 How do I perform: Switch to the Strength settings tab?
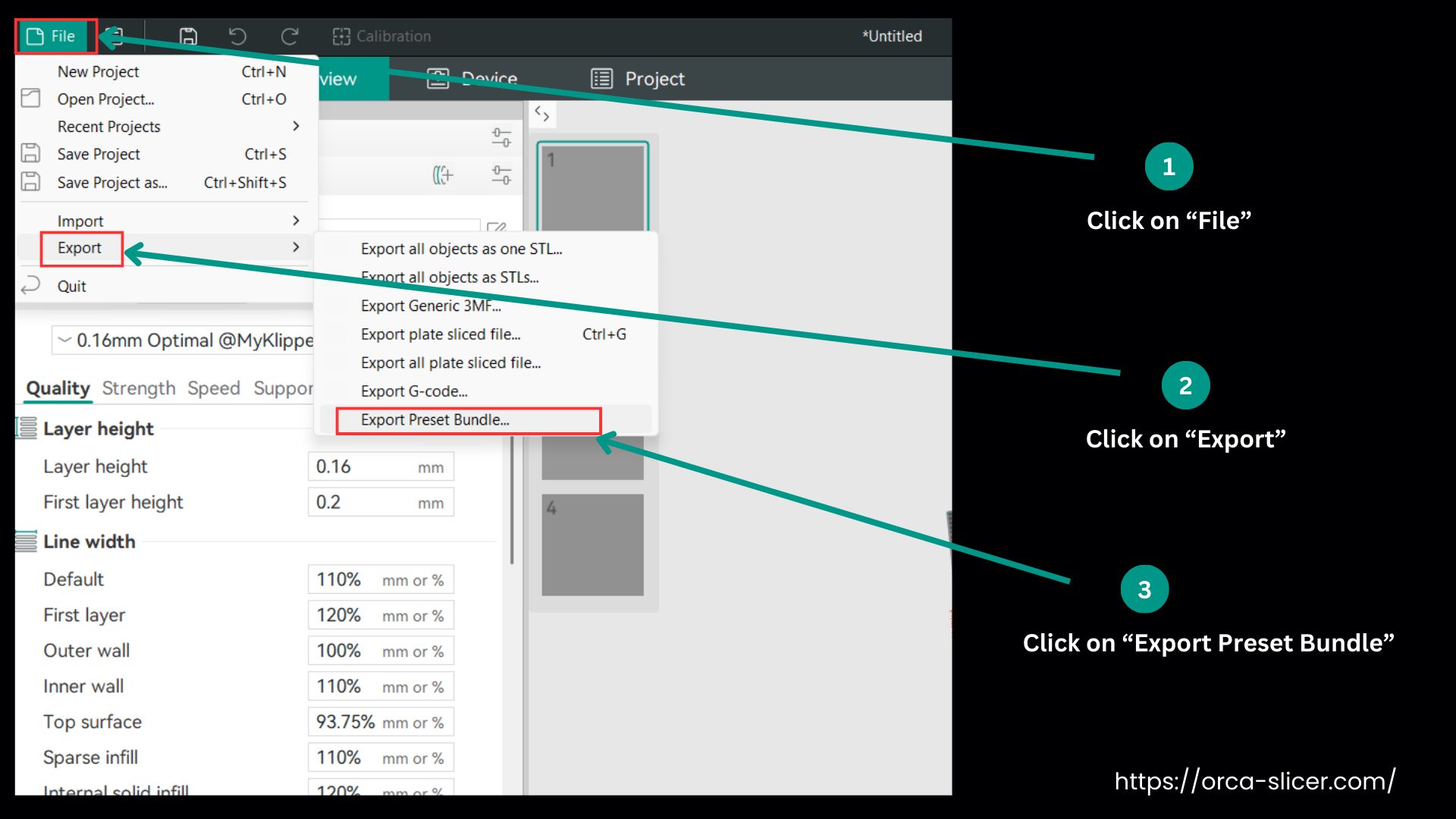point(139,388)
